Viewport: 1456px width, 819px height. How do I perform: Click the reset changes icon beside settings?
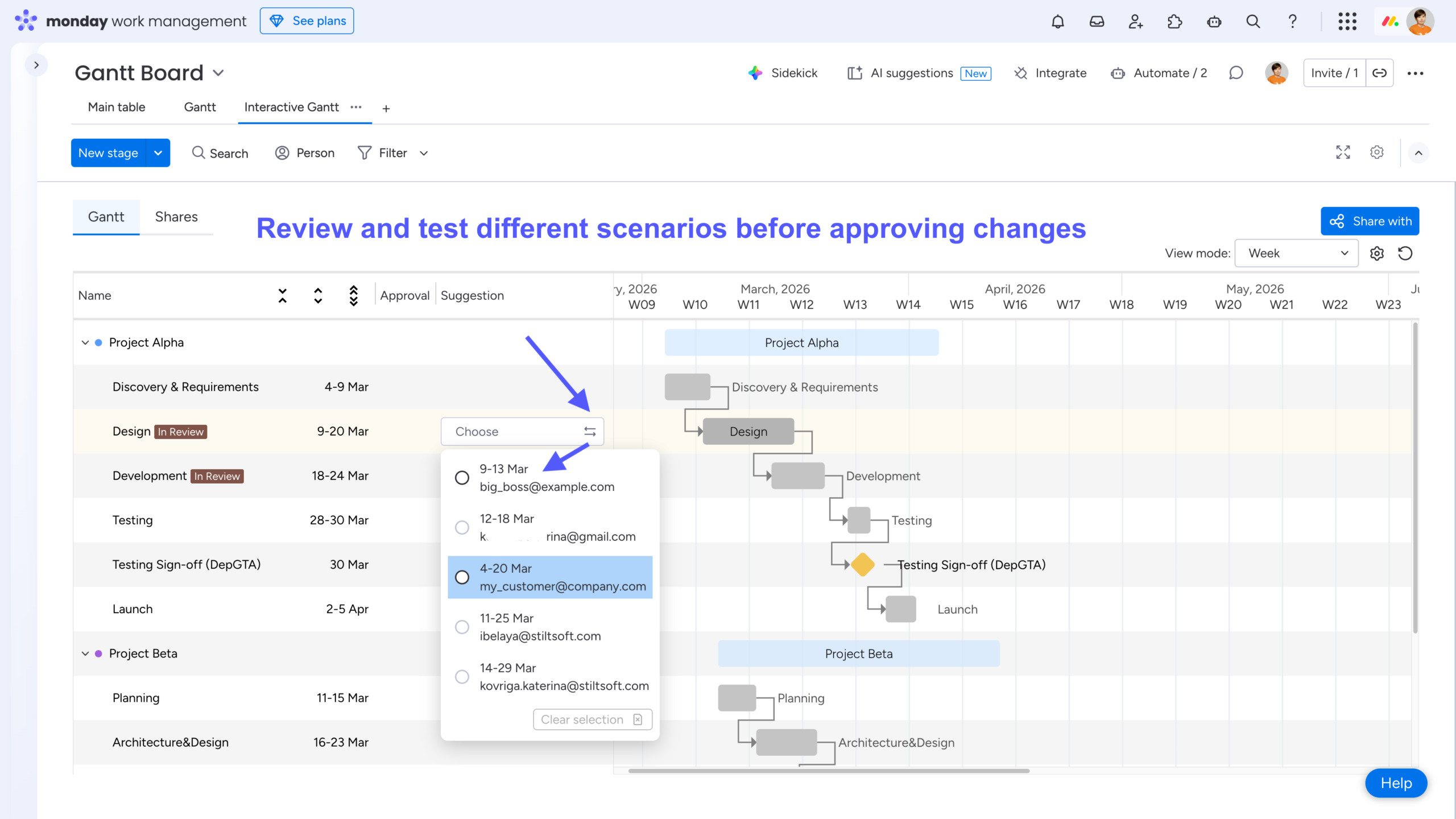point(1405,253)
